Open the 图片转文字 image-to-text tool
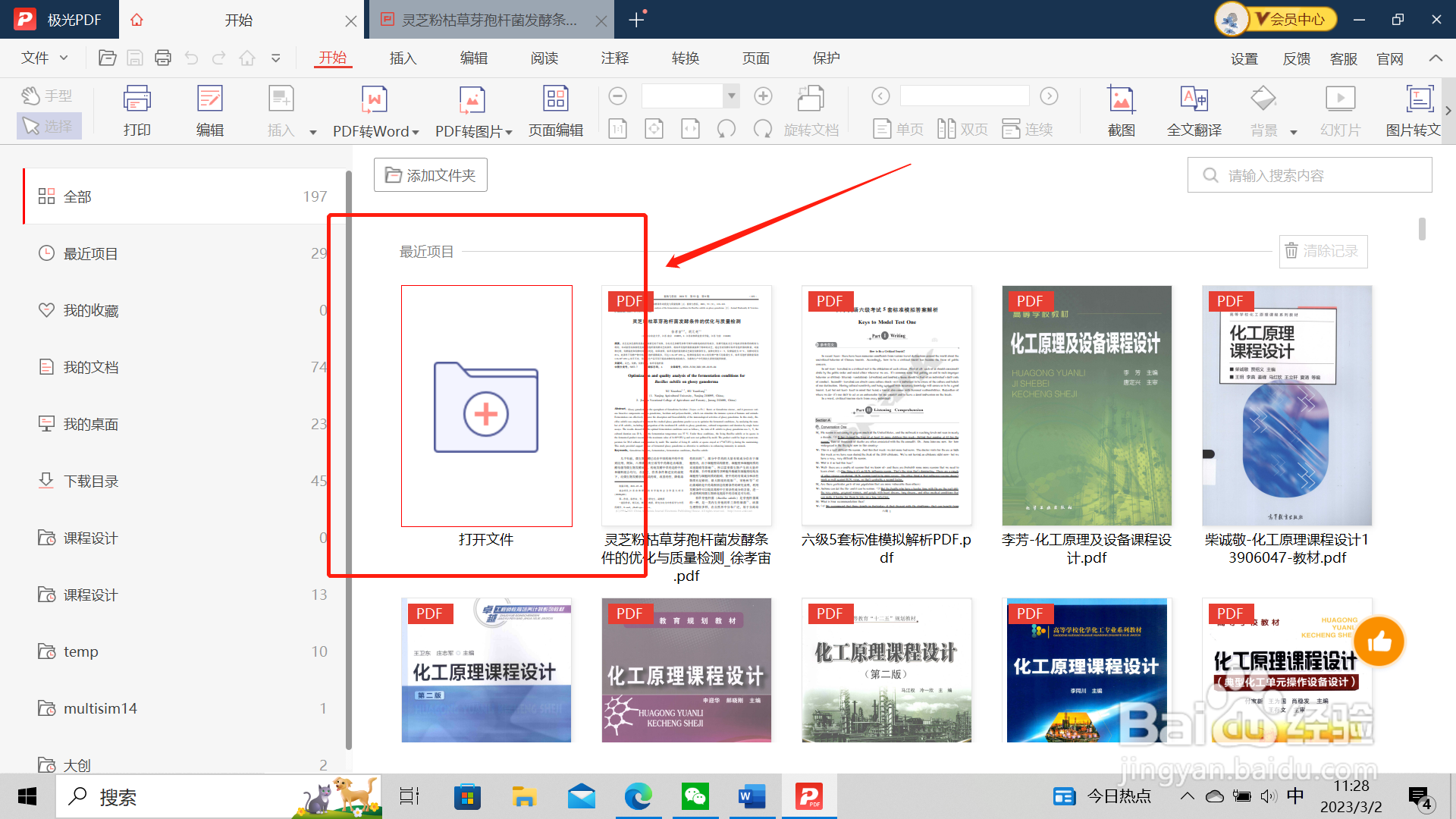 (x=1420, y=110)
